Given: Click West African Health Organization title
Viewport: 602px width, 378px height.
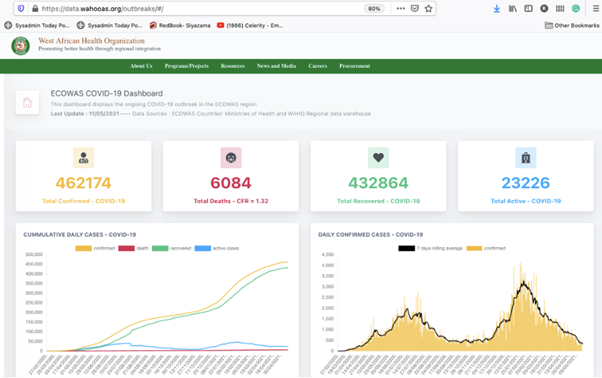Looking at the screenshot, I should [91, 41].
